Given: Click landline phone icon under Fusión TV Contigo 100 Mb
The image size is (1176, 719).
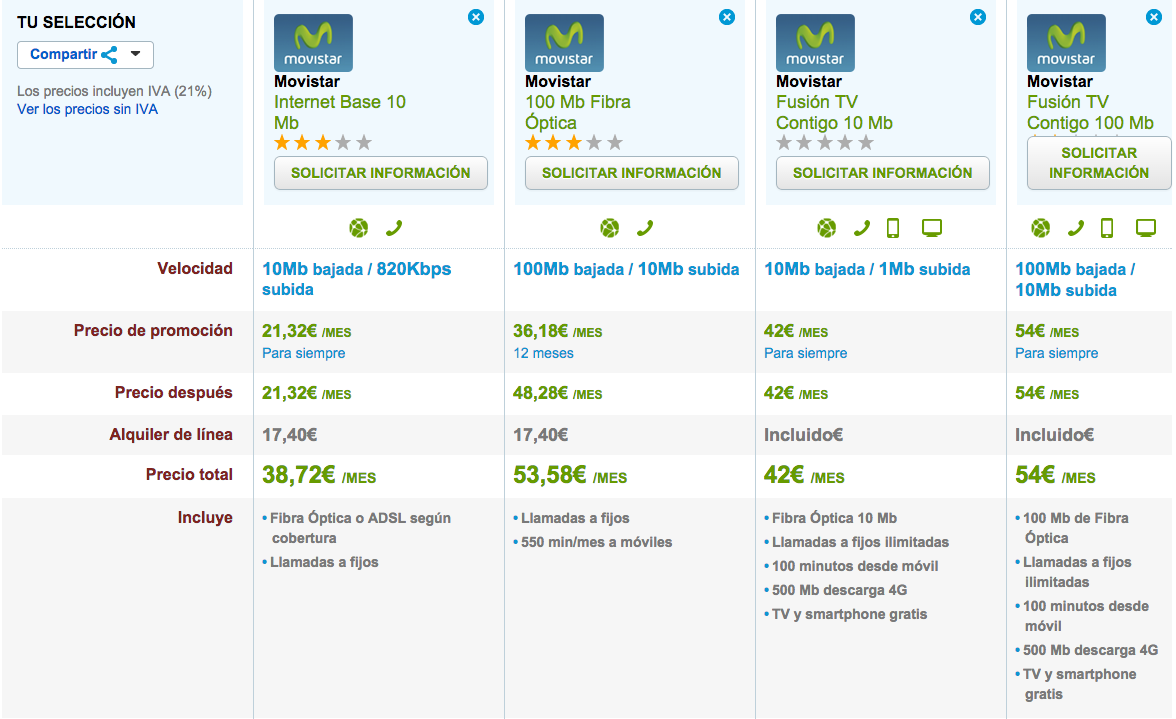Looking at the screenshot, I should click(1076, 228).
